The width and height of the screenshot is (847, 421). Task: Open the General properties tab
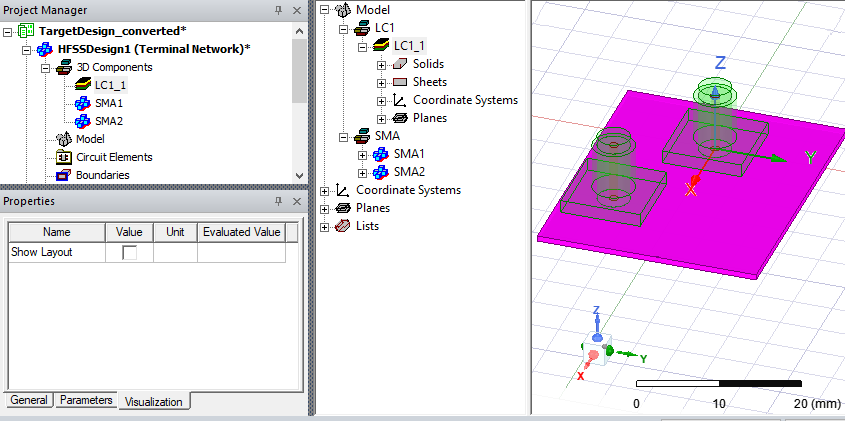click(x=29, y=400)
